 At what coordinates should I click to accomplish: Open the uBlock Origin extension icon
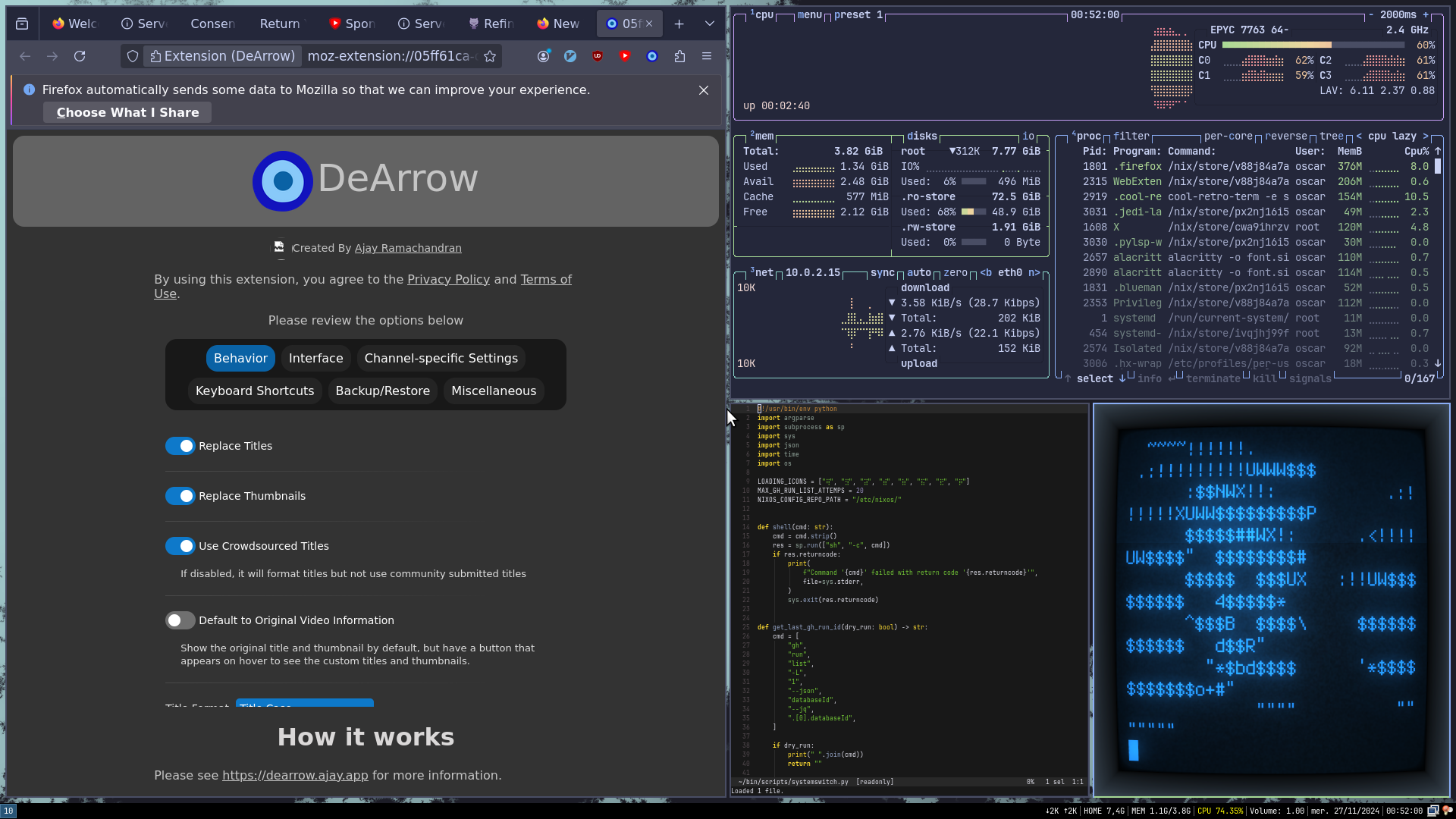click(x=598, y=56)
